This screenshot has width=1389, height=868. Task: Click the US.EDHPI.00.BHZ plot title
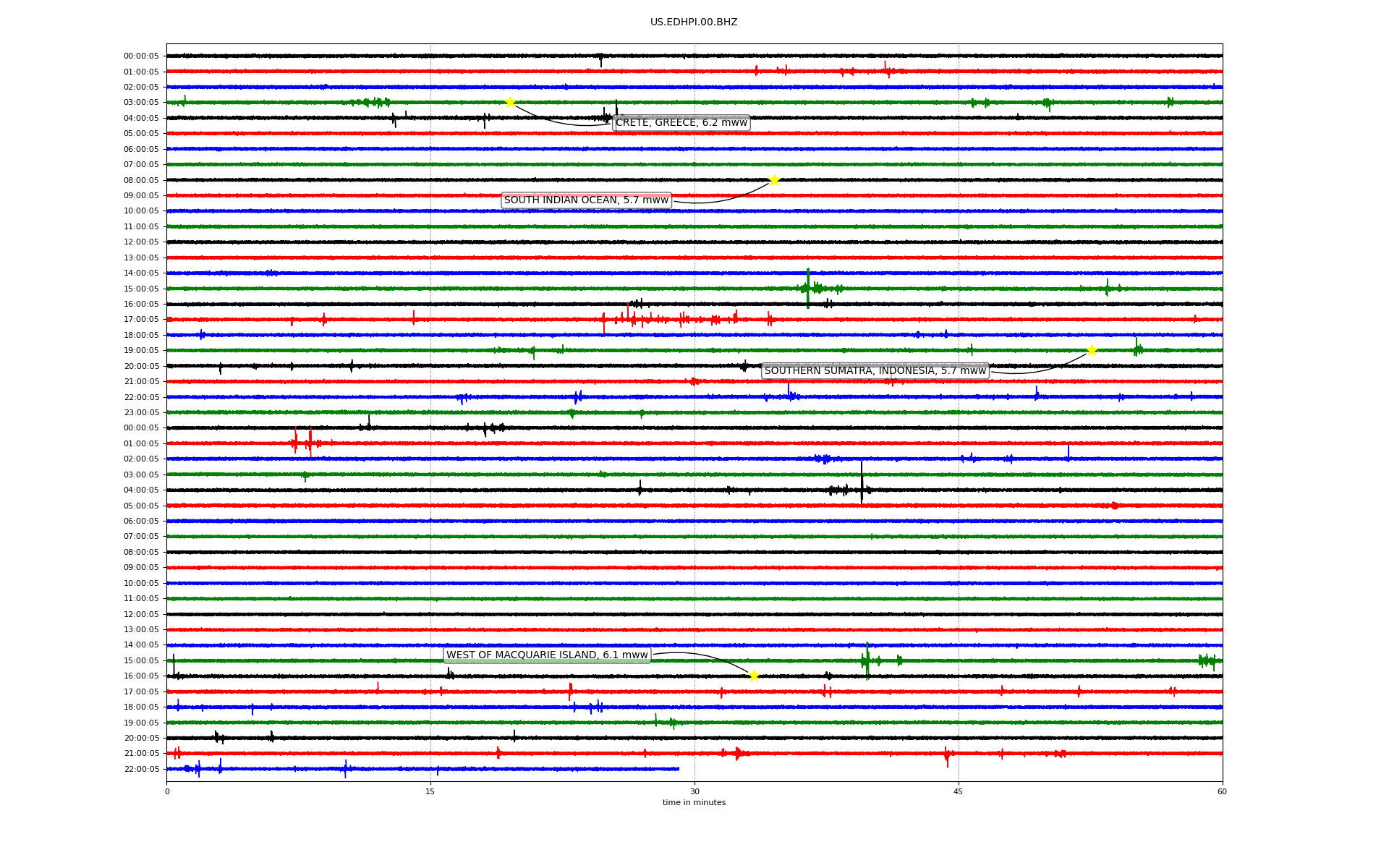pos(694,22)
